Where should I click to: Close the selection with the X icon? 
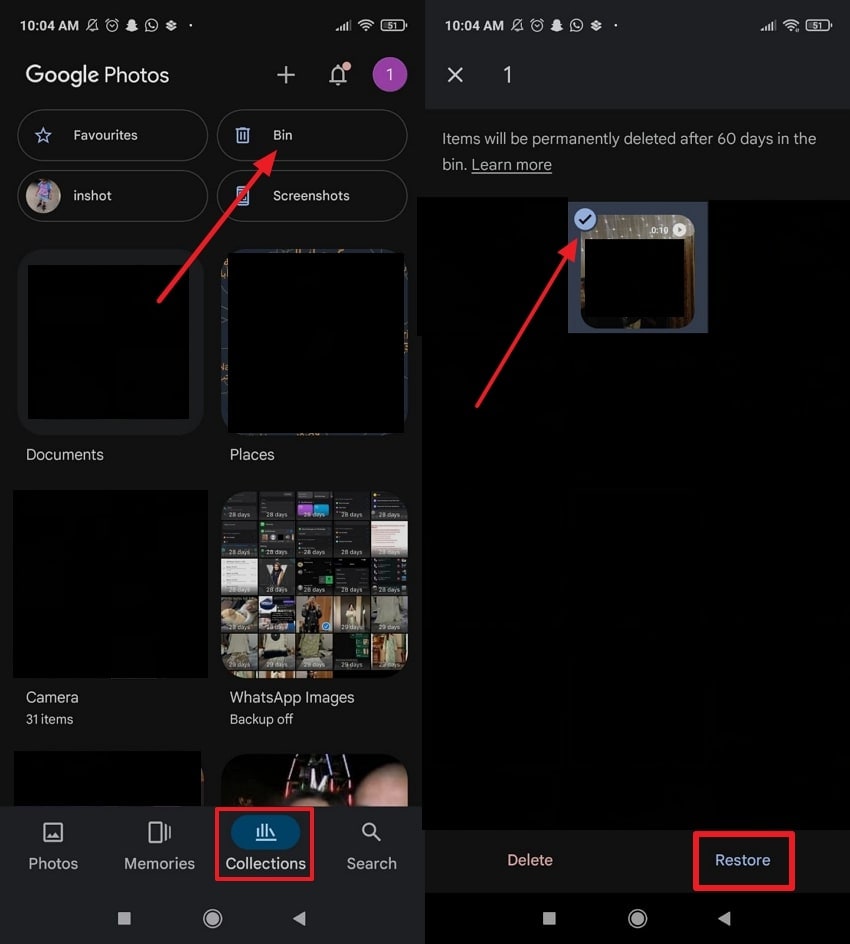tap(455, 75)
